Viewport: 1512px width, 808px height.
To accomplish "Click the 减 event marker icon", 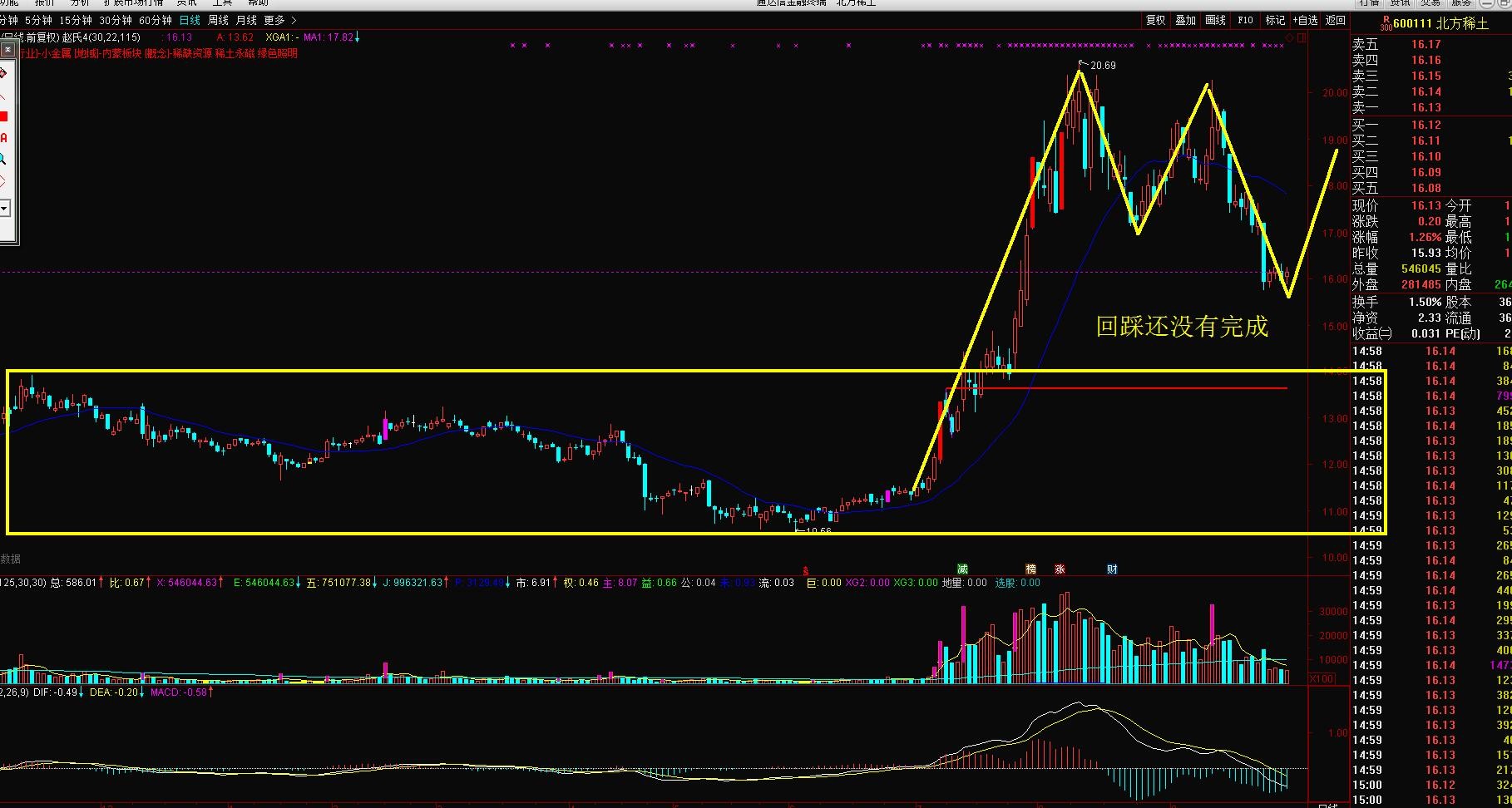I will (x=962, y=569).
